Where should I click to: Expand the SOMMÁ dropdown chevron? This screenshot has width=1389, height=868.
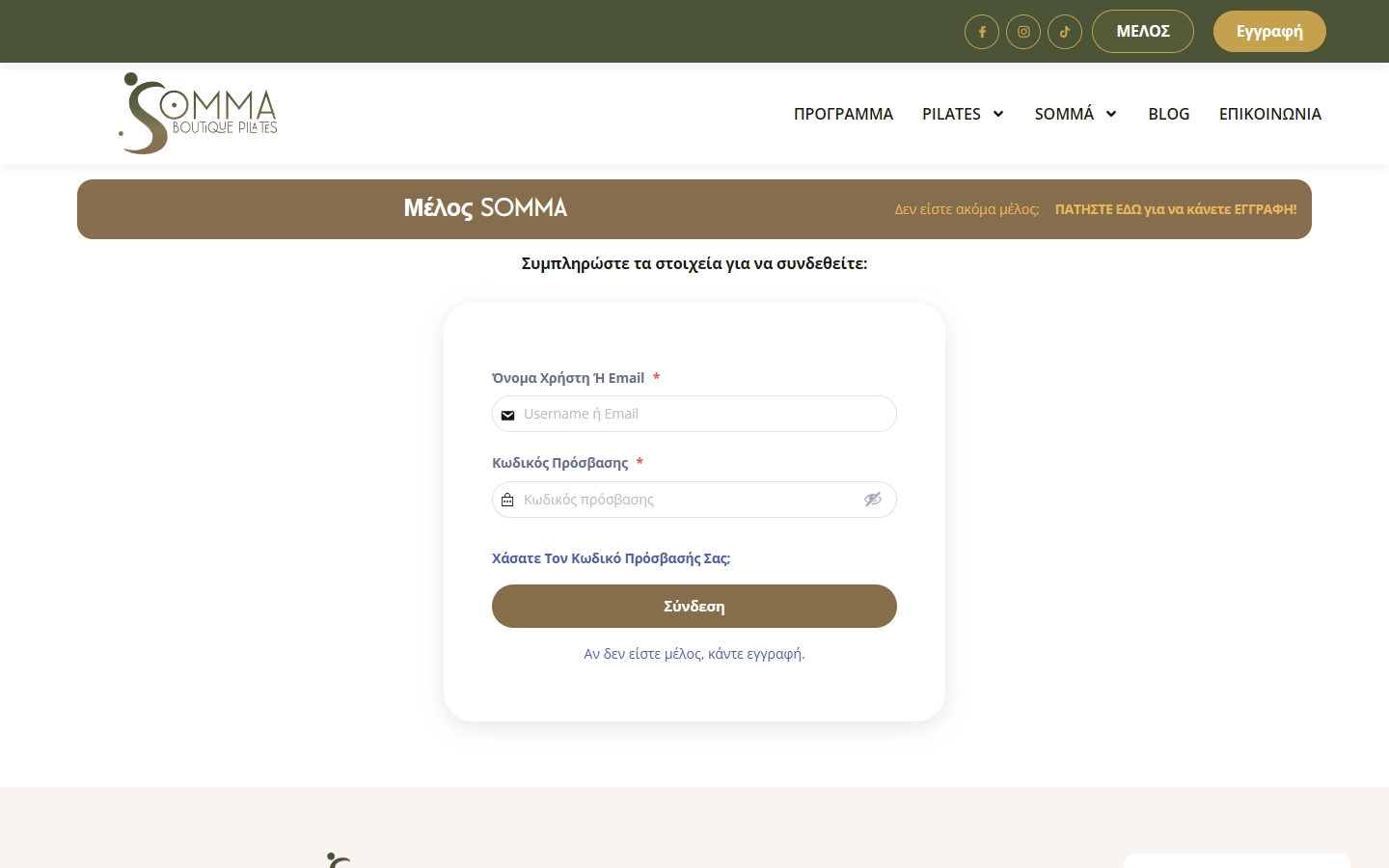(x=1111, y=114)
